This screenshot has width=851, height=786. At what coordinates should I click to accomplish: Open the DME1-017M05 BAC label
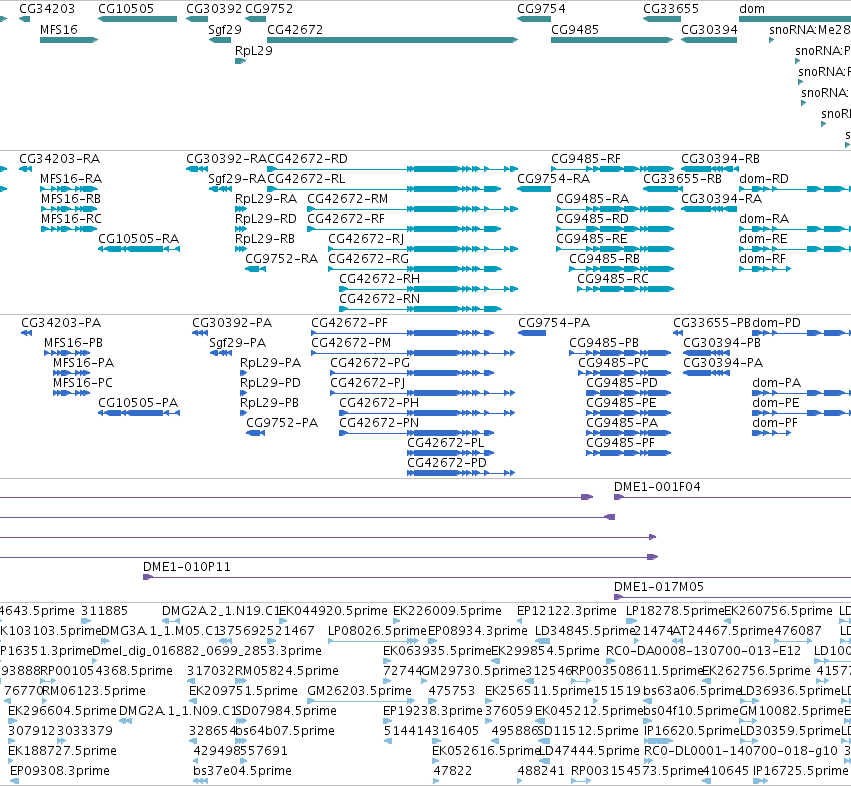[659, 587]
